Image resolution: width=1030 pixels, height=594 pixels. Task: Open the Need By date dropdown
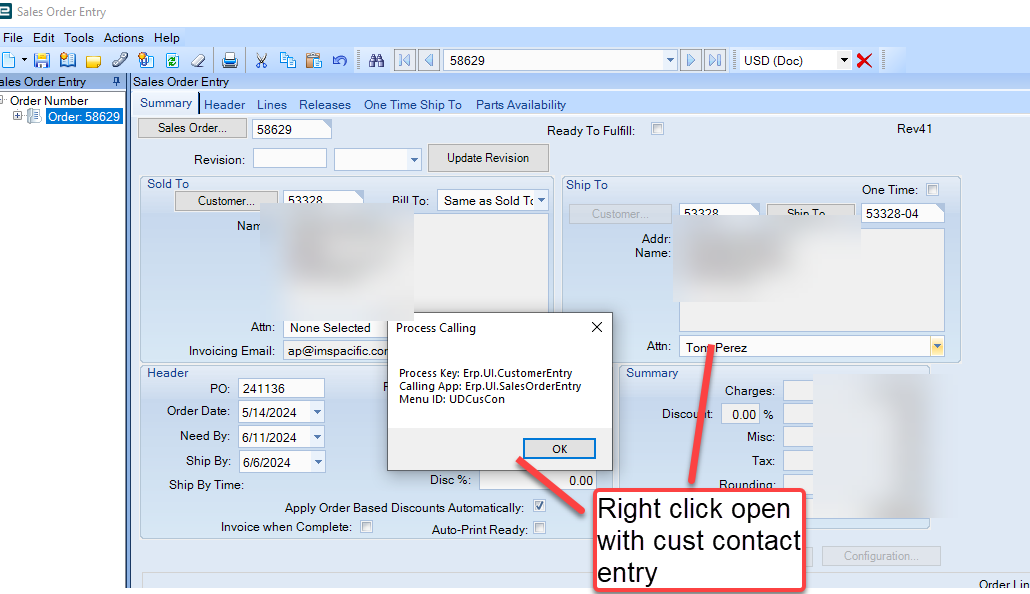tap(317, 437)
